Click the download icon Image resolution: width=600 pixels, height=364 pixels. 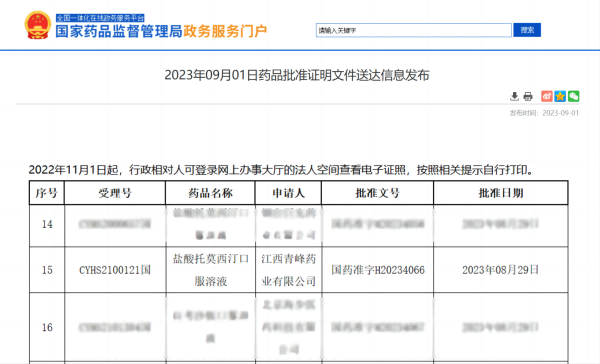click(514, 96)
